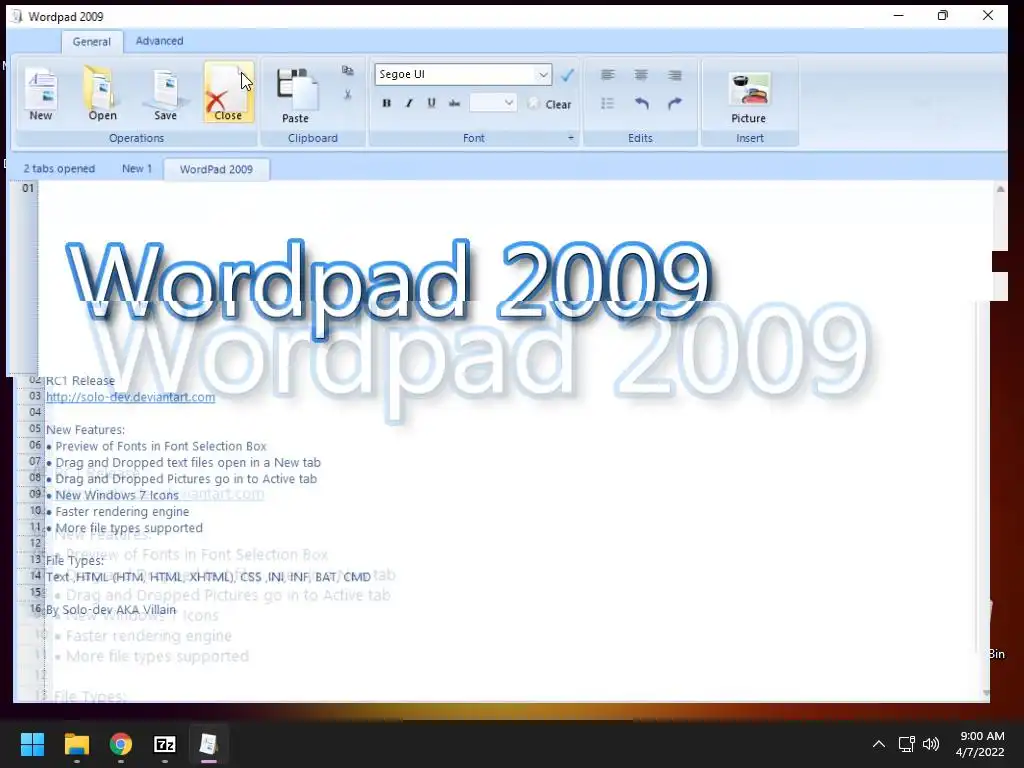Open the volume control in tray
This screenshot has width=1024, height=768.
931,744
